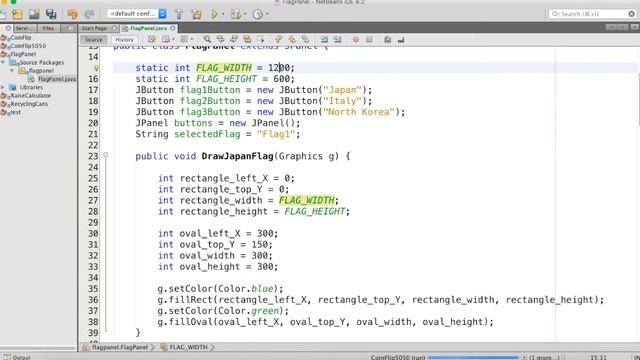640x360 pixels.
Task: Select the CoinFlip project
Action: pos(21,38)
